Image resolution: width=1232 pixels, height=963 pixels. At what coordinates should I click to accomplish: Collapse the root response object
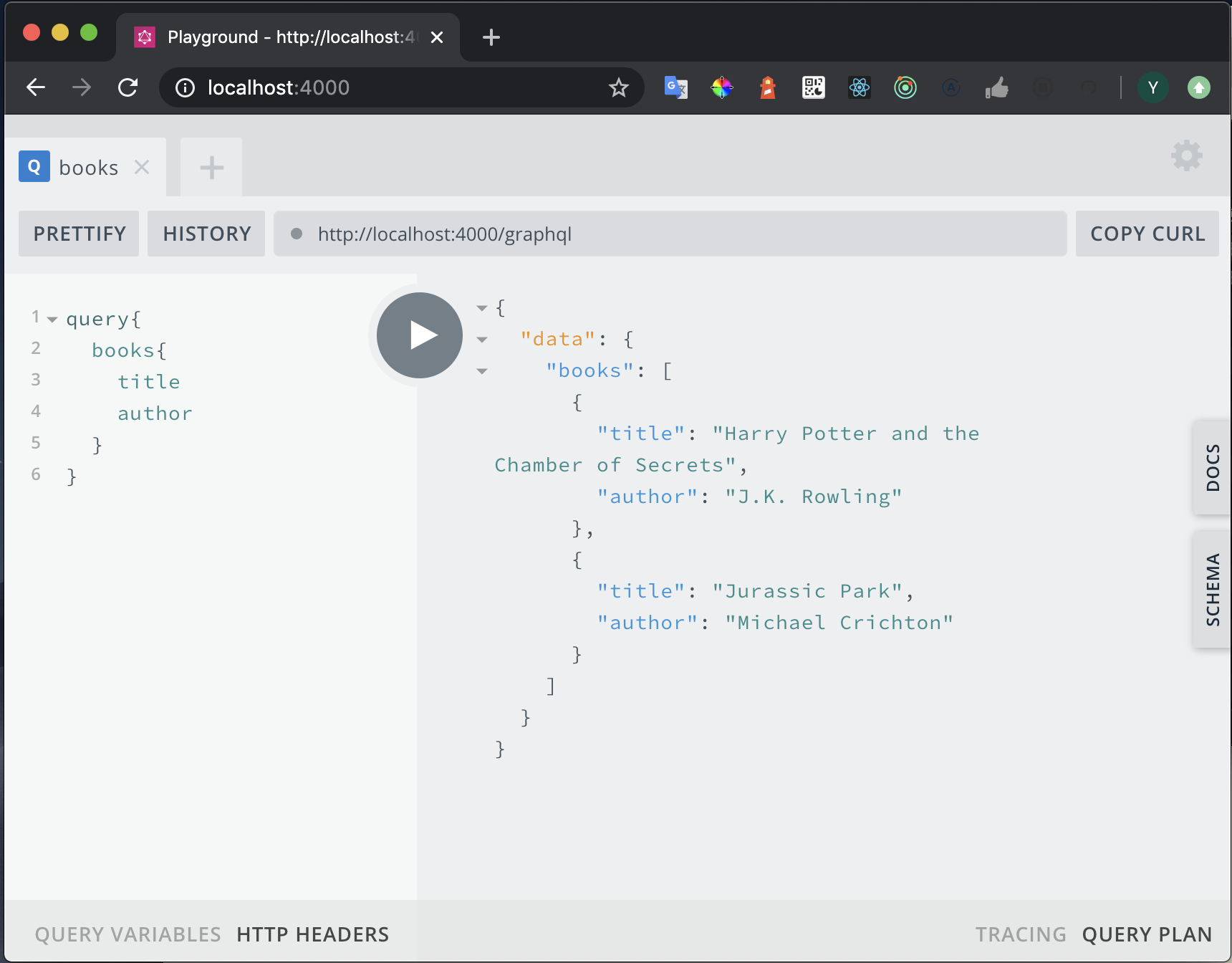coord(482,308)
